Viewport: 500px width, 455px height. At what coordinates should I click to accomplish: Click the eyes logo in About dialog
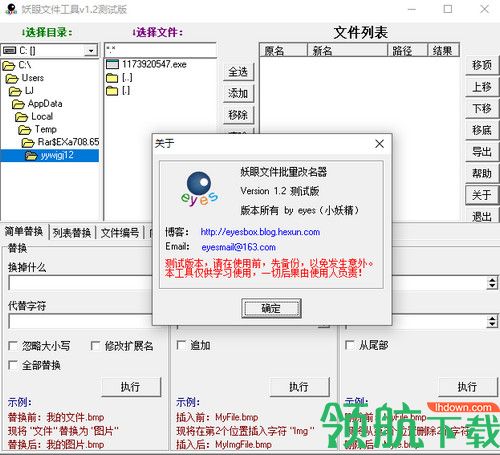[199, 189]
